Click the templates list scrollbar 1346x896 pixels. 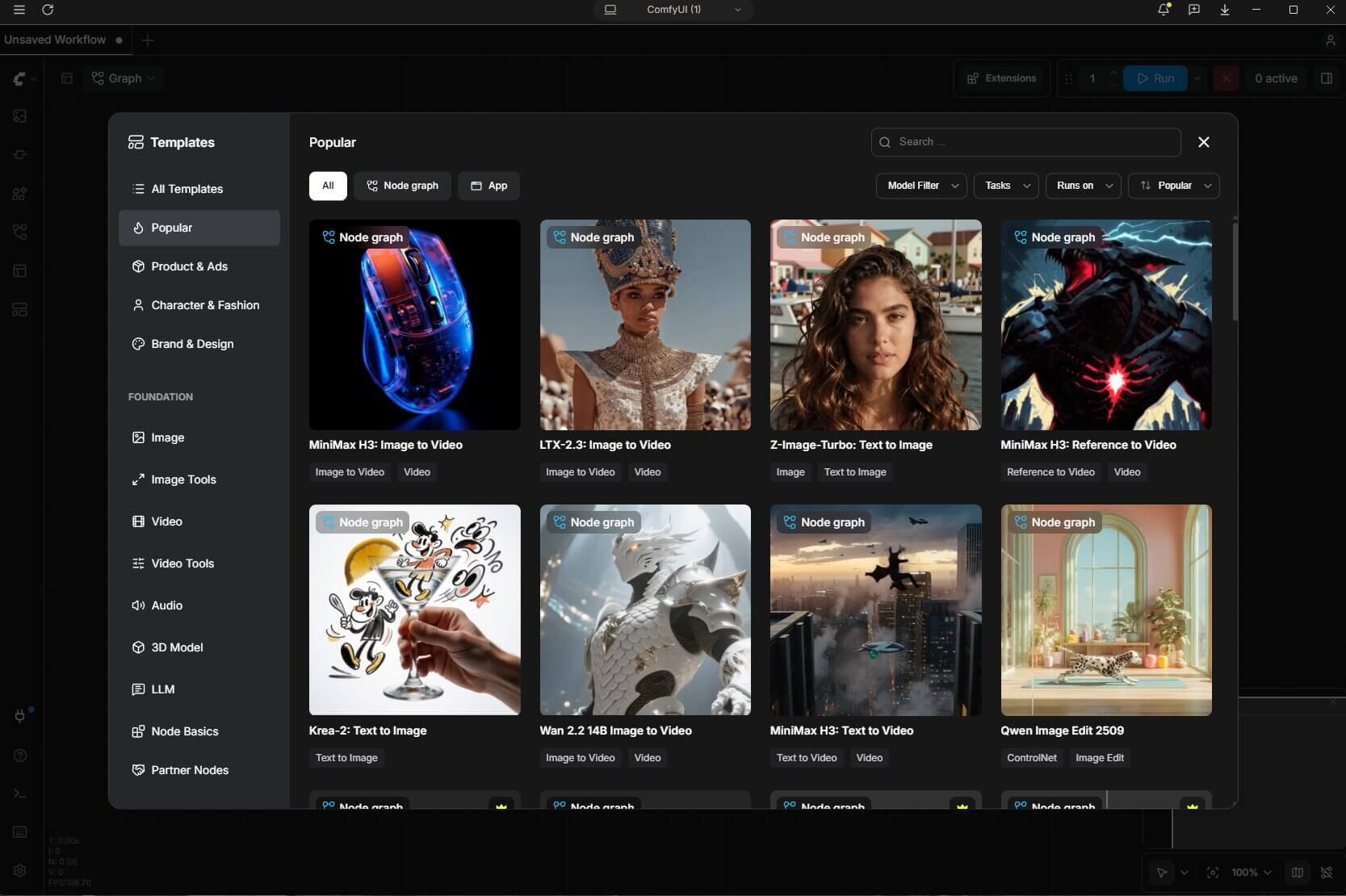[x=1235, y=272]
